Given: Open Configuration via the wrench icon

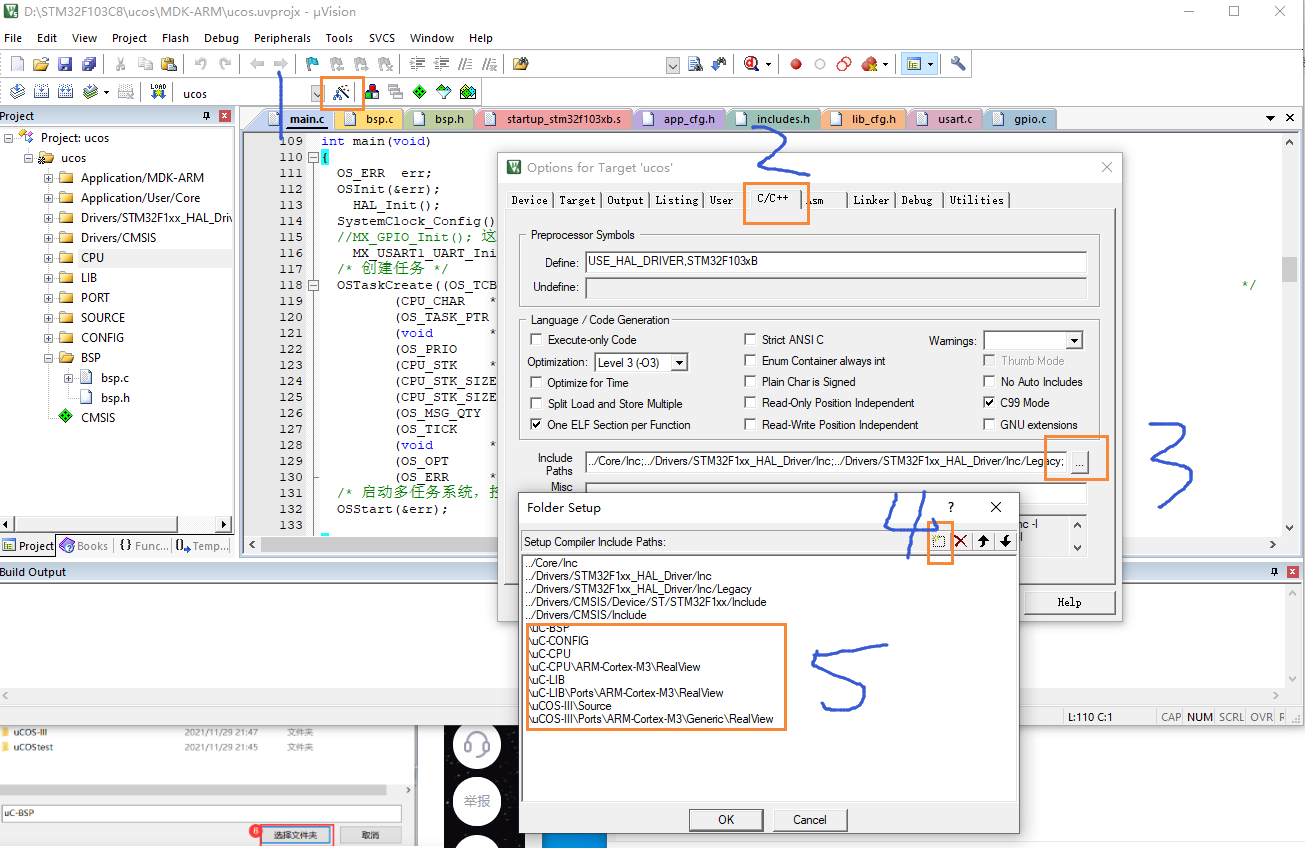Looking at the screenshot, I should tap(957, 63).
